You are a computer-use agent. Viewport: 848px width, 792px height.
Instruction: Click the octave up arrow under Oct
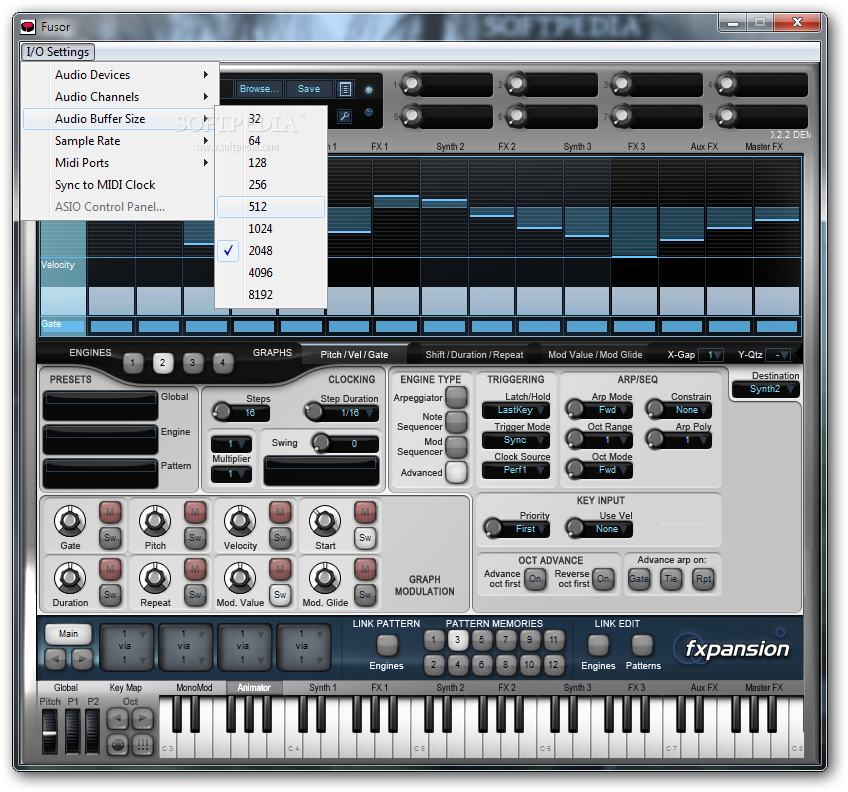[x=143, y=718]
